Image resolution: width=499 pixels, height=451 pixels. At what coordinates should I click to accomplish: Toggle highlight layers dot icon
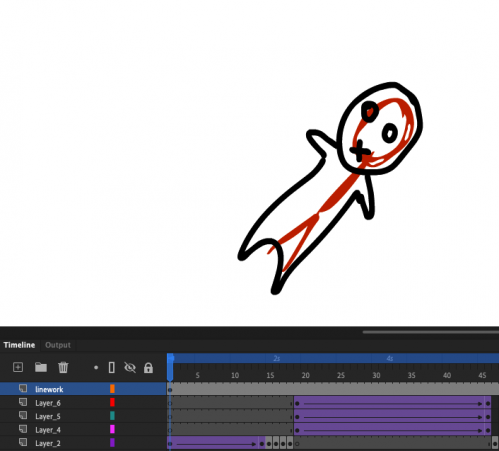(96, 368)
